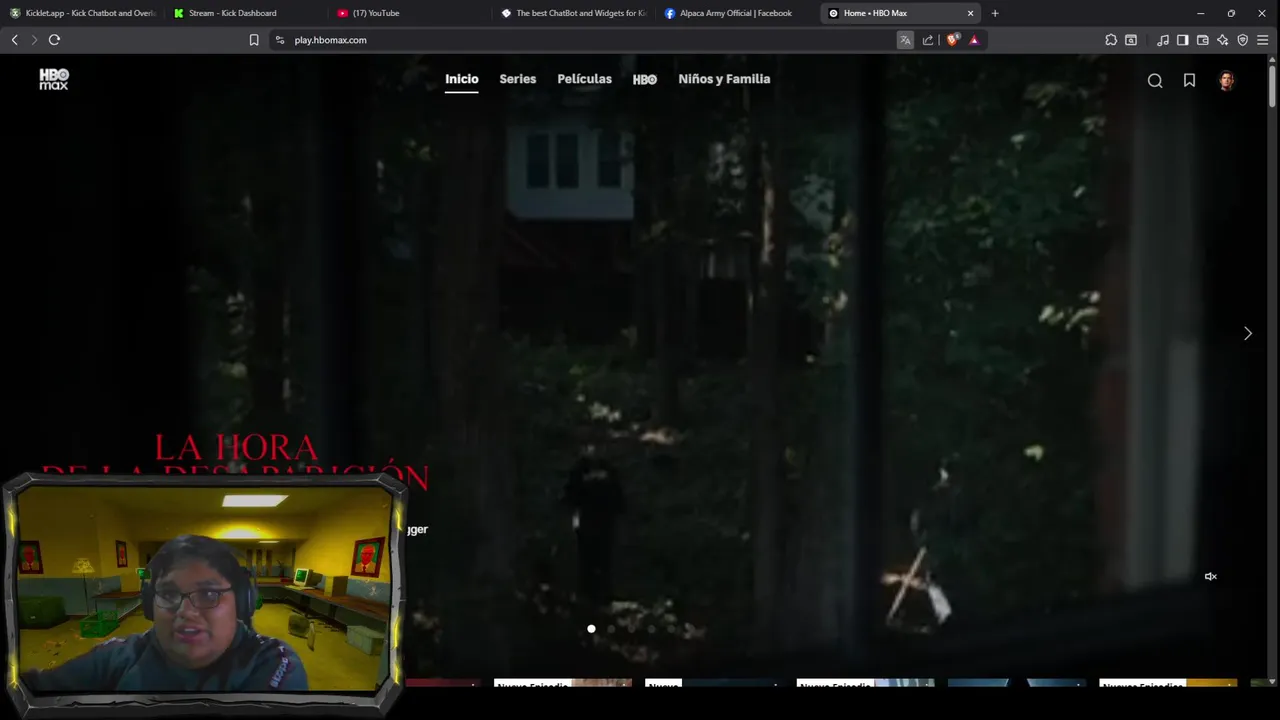Switch to Alpaca Army Official Facebook tab

click(x=737, y=13)
